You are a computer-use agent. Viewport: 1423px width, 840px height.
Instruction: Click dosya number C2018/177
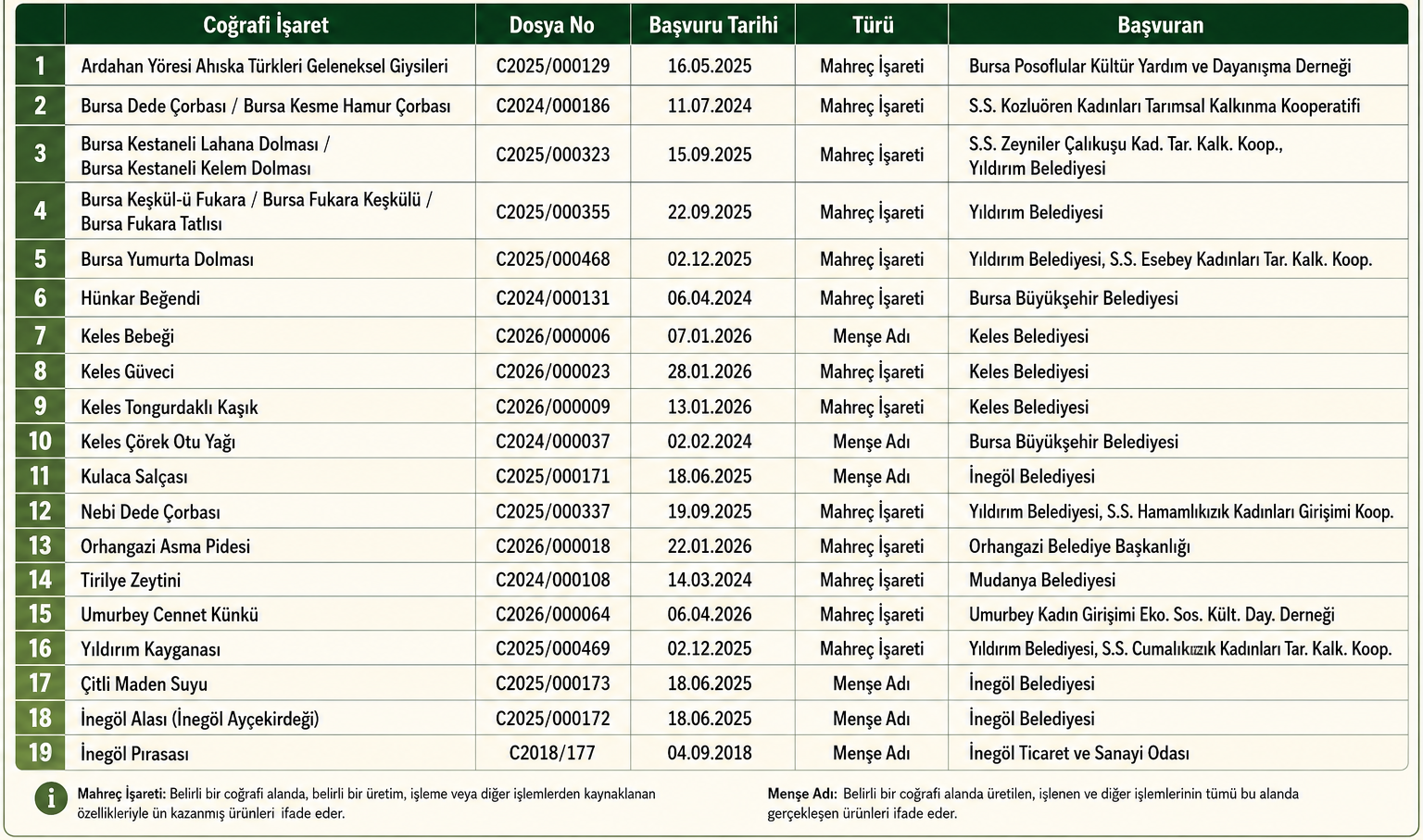[x=552, y=753]
